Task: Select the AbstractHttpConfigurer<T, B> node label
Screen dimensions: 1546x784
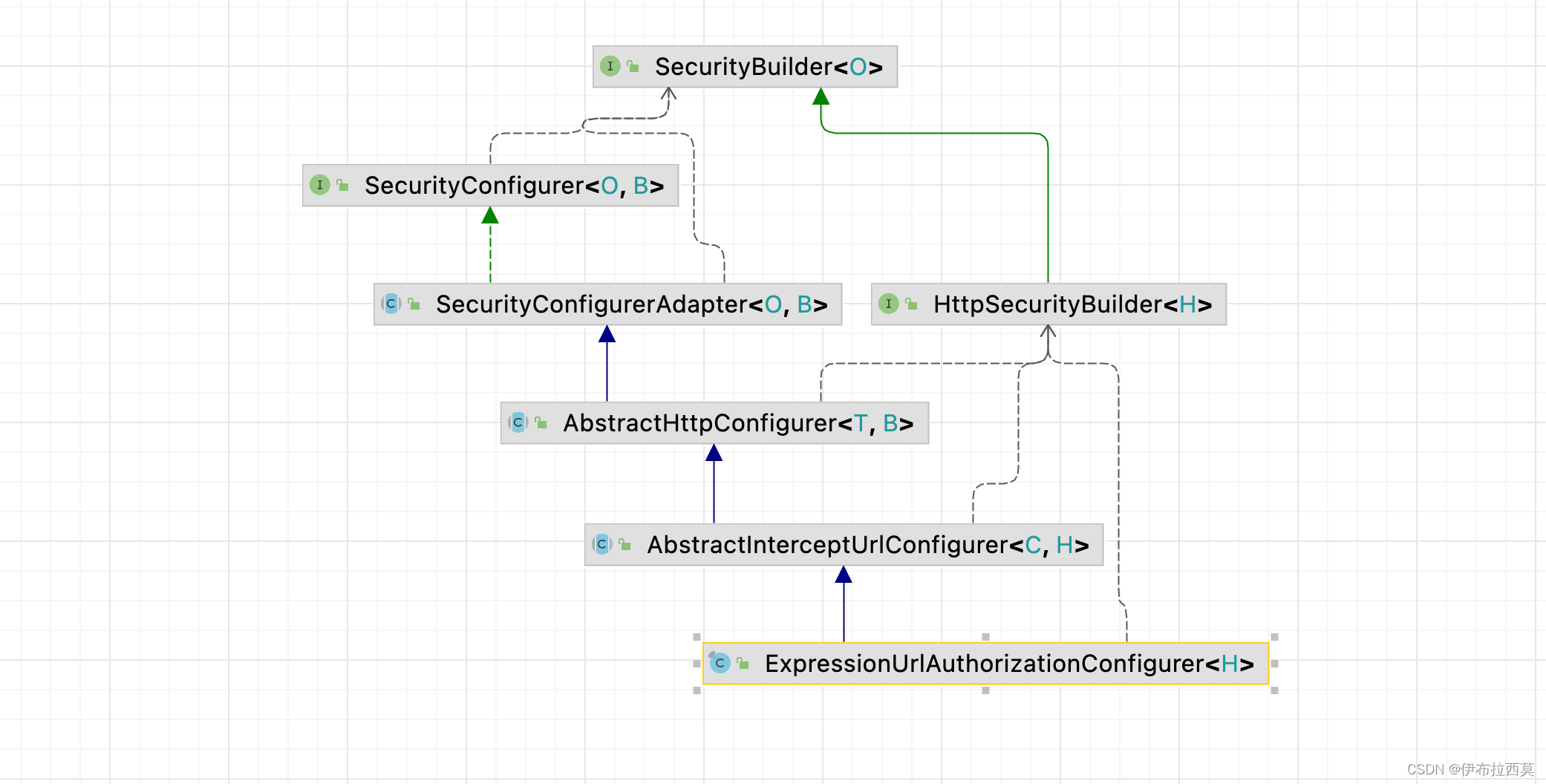Action: [x=738, y=423]
